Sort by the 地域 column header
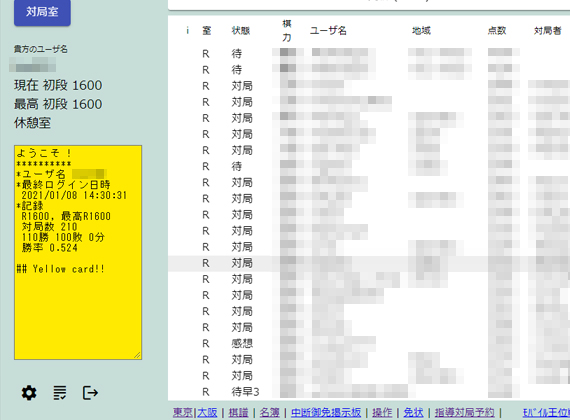Viewport: 570px width, 420px height. tap(421, 31)
